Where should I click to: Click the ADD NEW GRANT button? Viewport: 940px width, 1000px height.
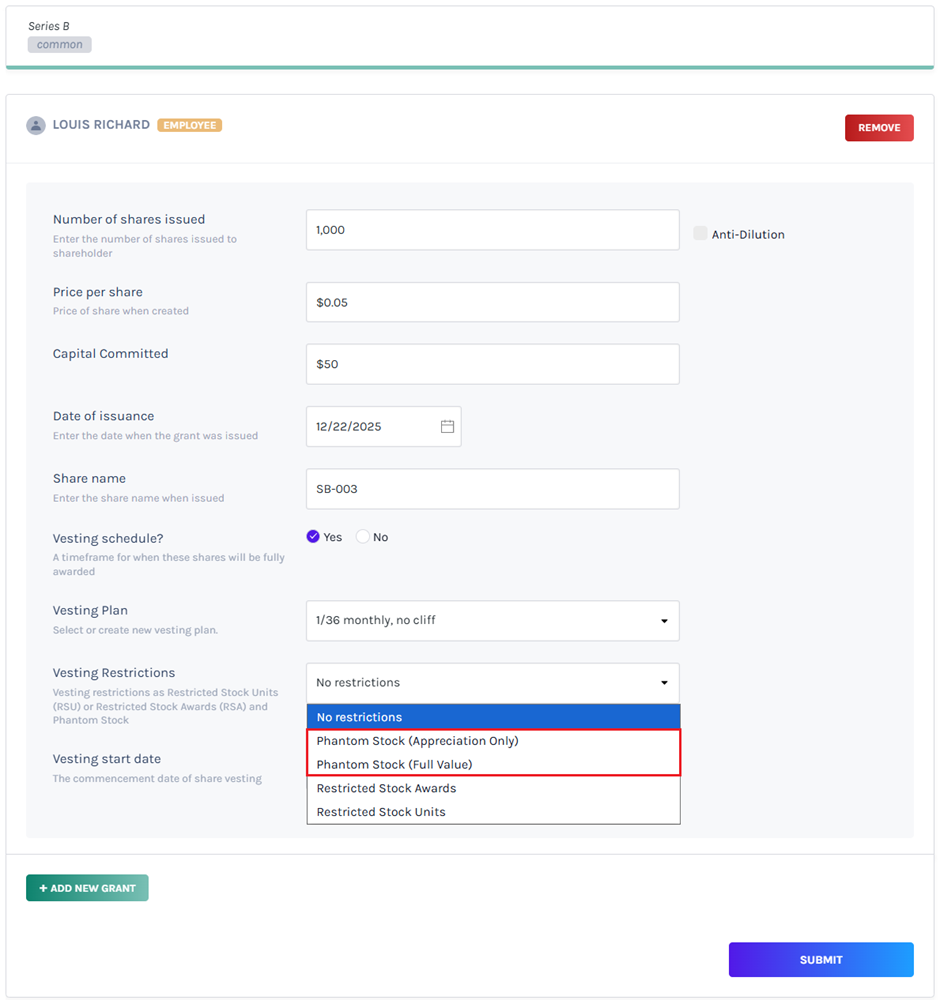[x=87, y=887]
